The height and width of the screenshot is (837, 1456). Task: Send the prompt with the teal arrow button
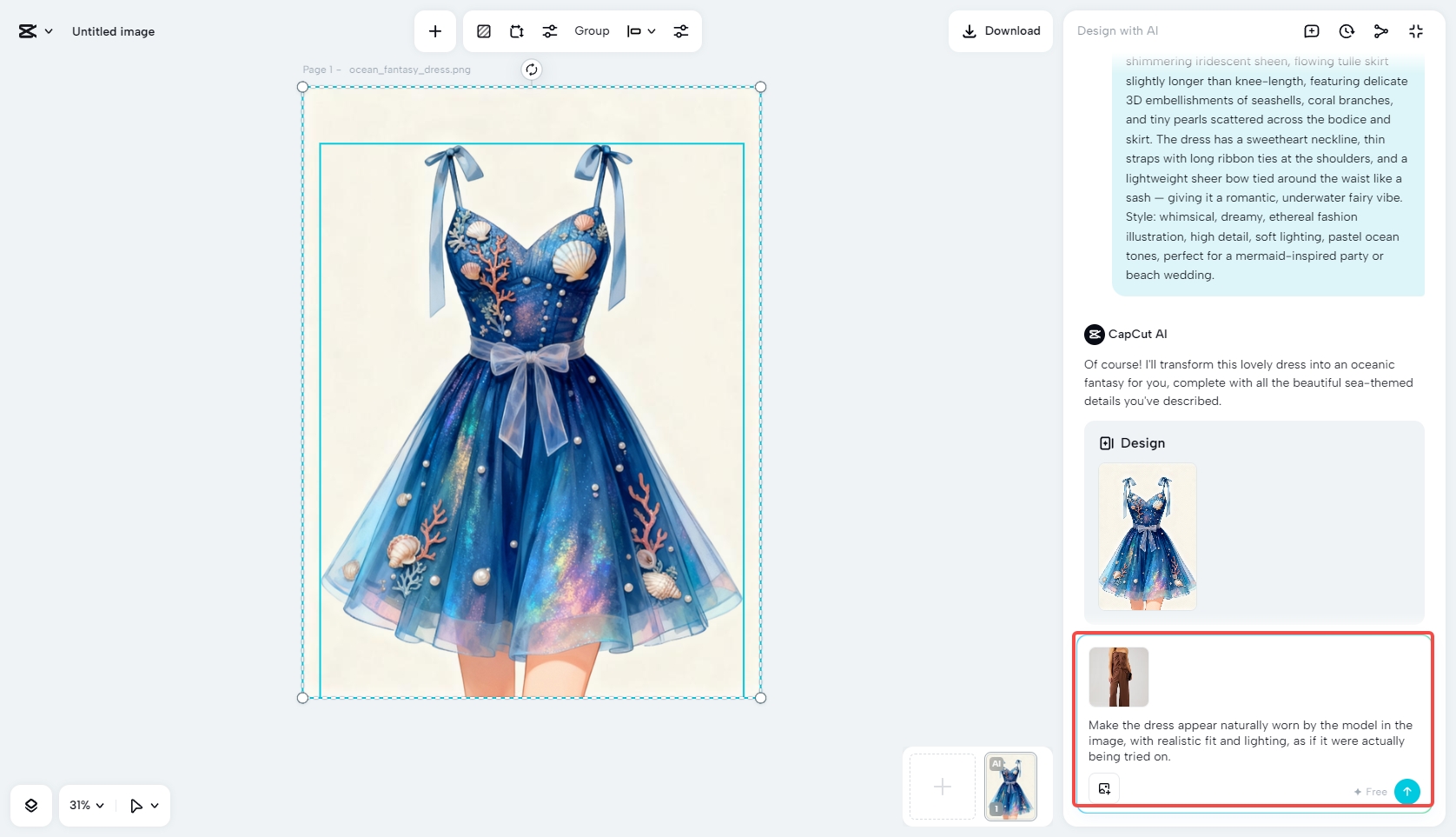click(x=1406, y=791)
